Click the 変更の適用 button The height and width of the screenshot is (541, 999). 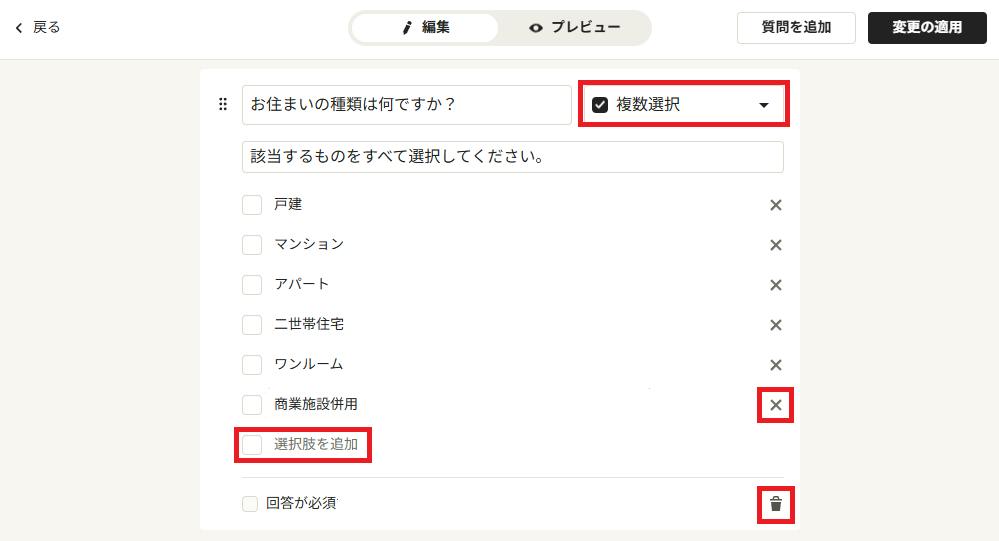coord(927,27)
